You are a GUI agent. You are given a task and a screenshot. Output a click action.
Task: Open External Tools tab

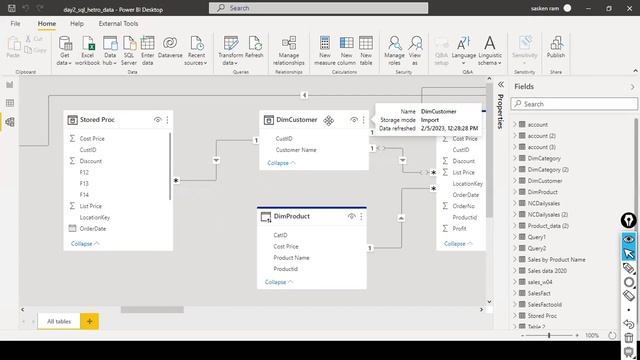click(x=118, y=24)
